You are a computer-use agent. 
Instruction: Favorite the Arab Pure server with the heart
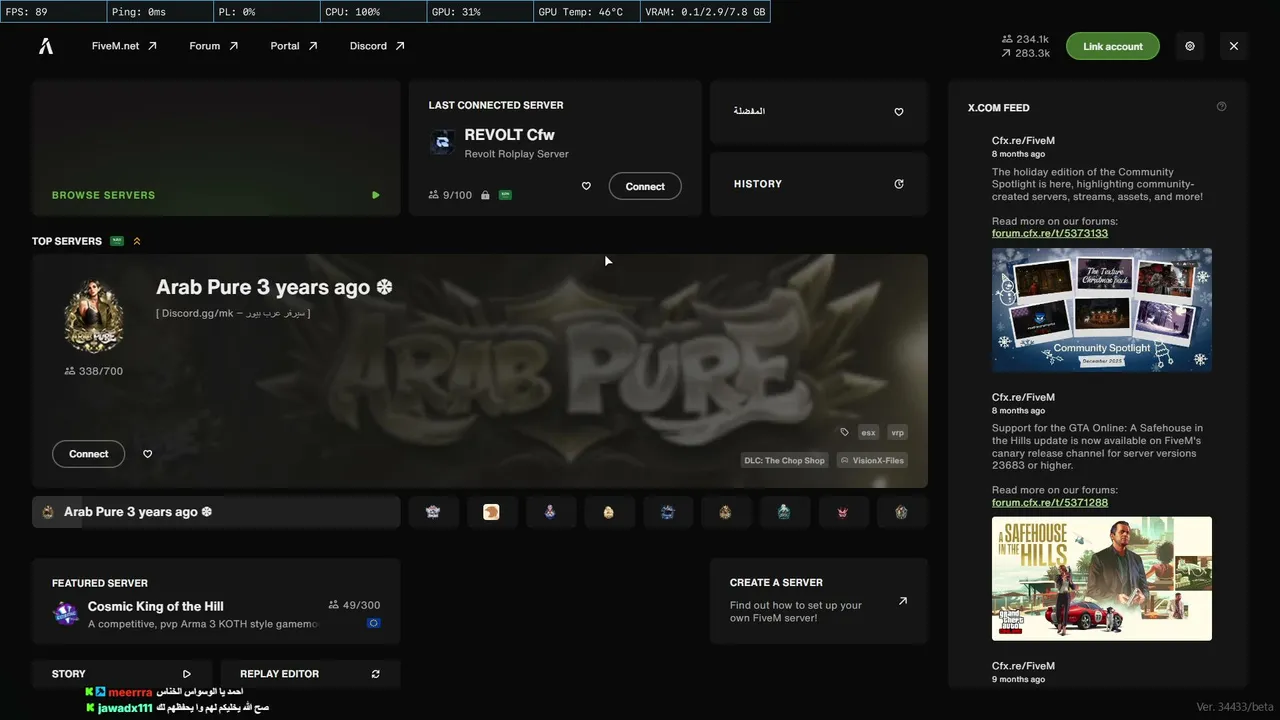click(148, 454)
